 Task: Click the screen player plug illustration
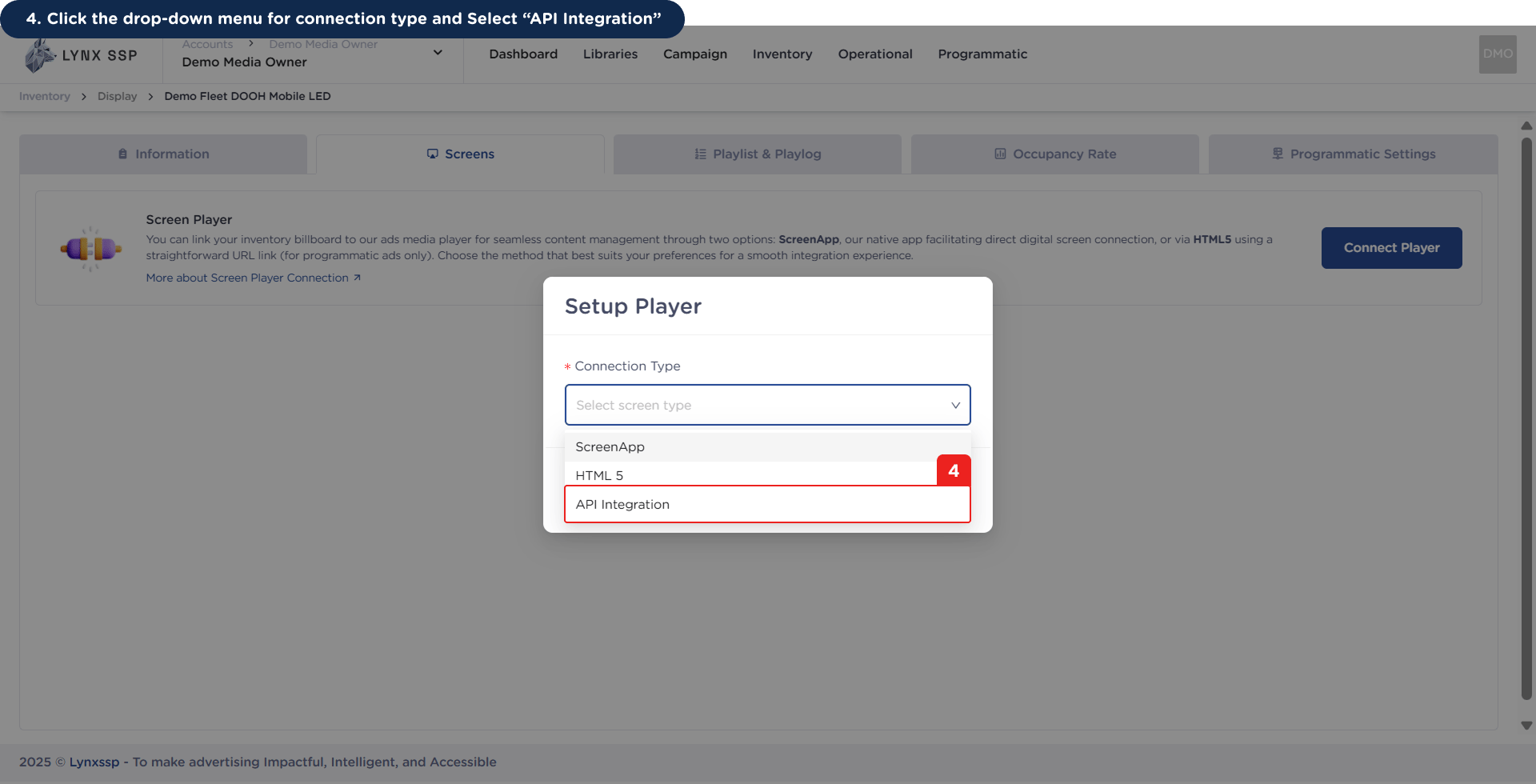(91, 249)
